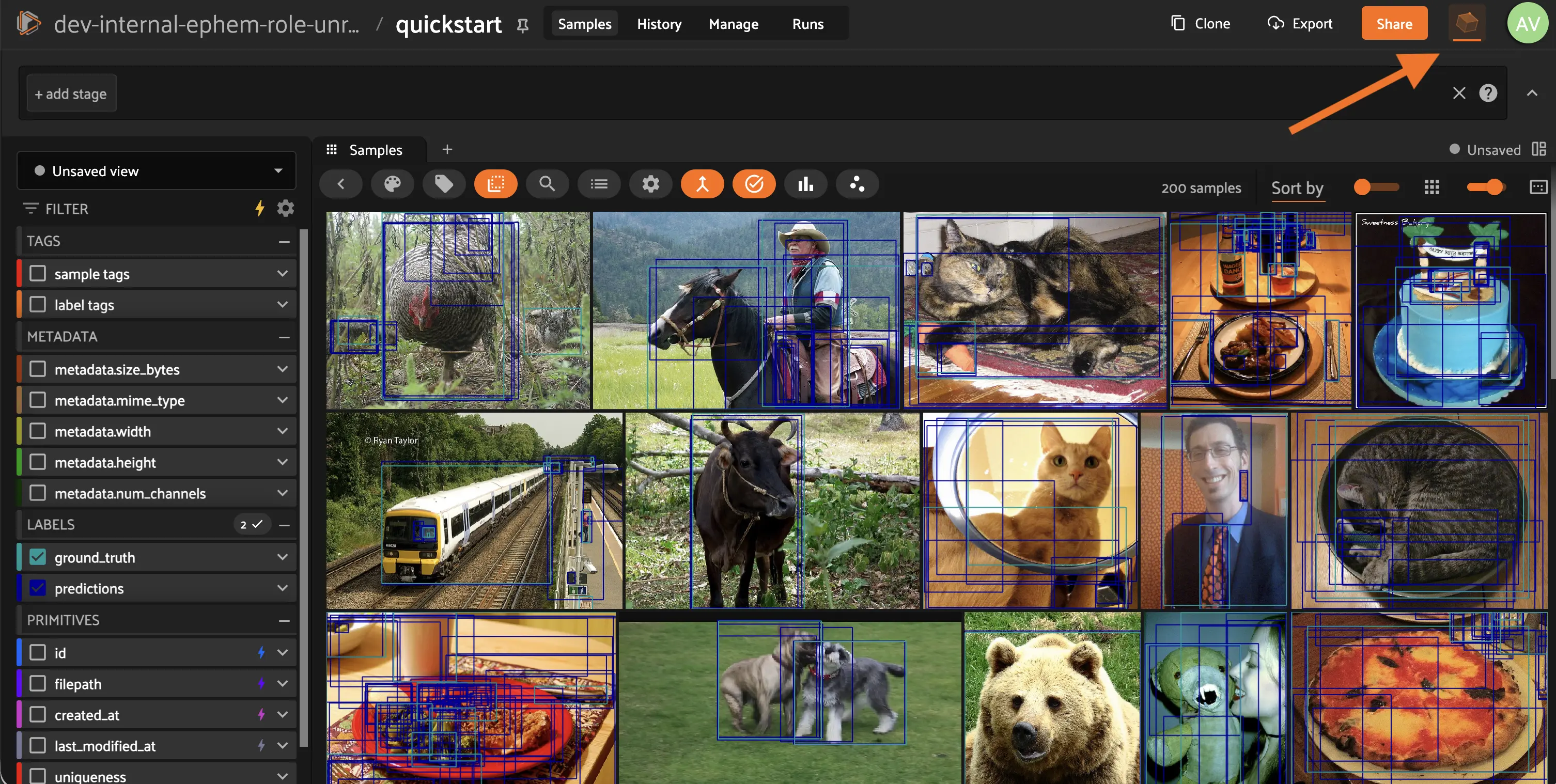Open sidebar settings gear in FILTER header
Image resolution: width=1556 pixels, height=784 pixels.
click(286, 208)
